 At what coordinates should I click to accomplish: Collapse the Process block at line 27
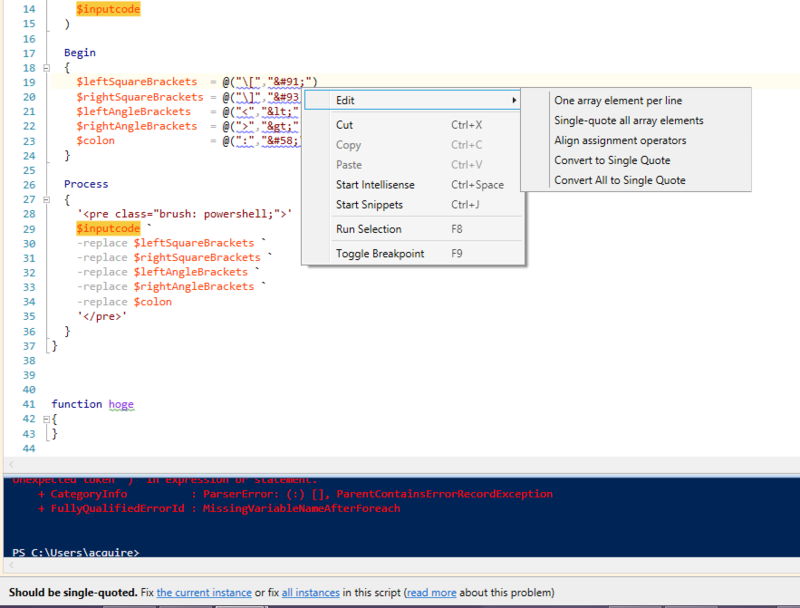click(x=46, y=199)
